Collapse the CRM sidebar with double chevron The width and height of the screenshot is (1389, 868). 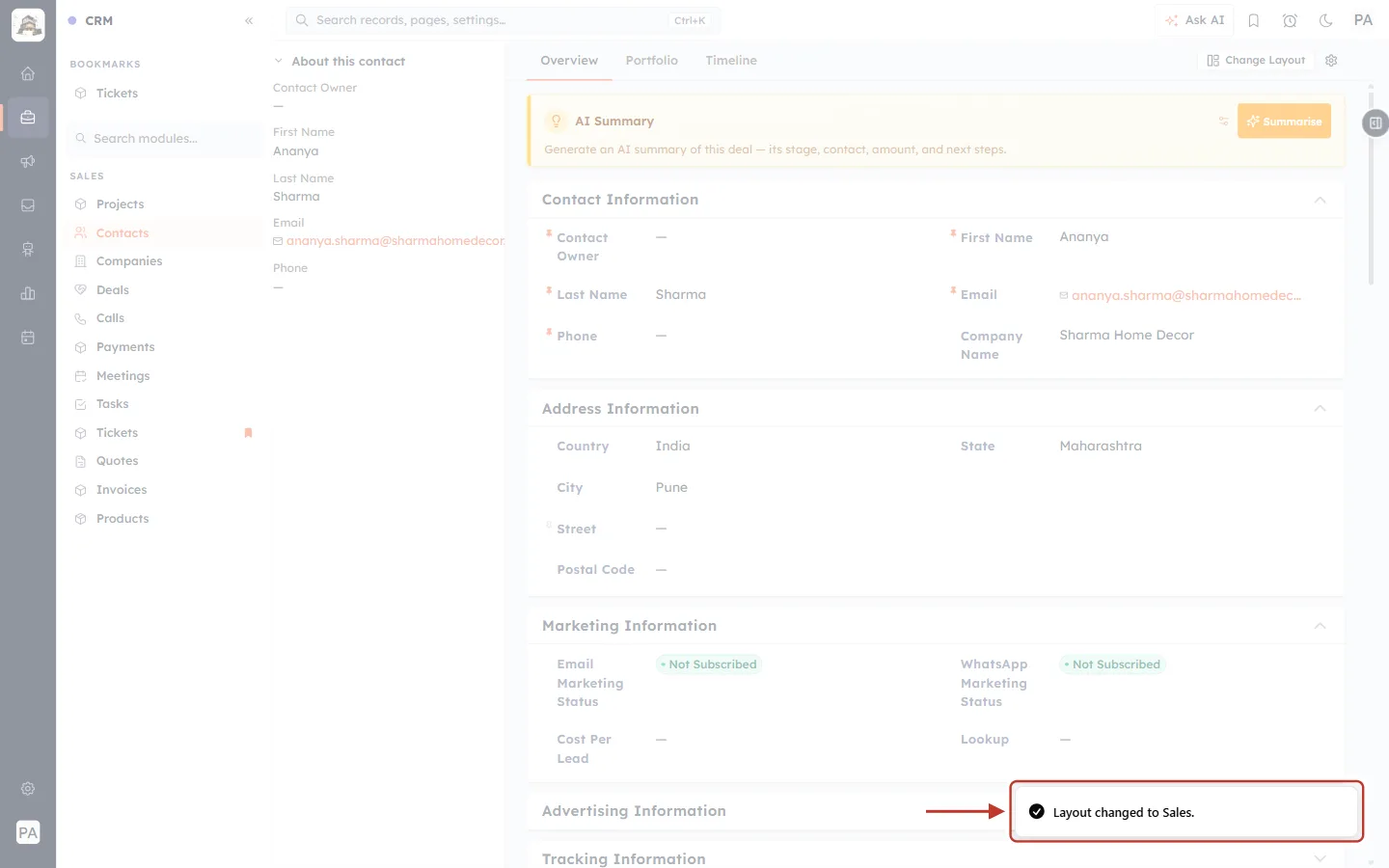249,20
